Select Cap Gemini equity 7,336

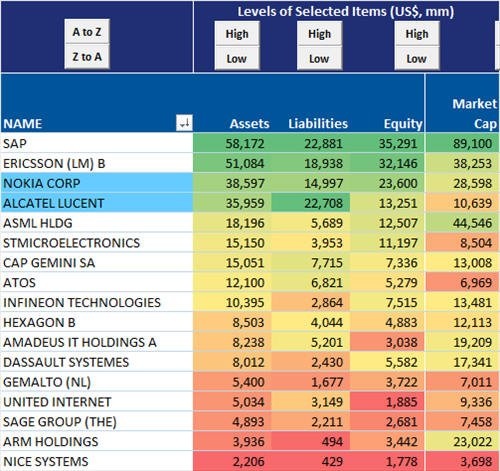387,263
